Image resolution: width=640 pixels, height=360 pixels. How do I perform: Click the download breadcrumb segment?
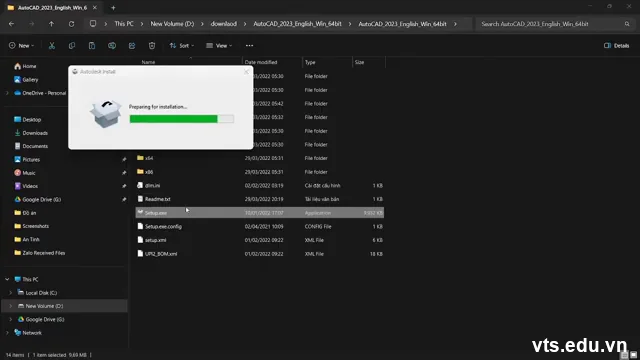pyautogui.click(x=223, y=24)
